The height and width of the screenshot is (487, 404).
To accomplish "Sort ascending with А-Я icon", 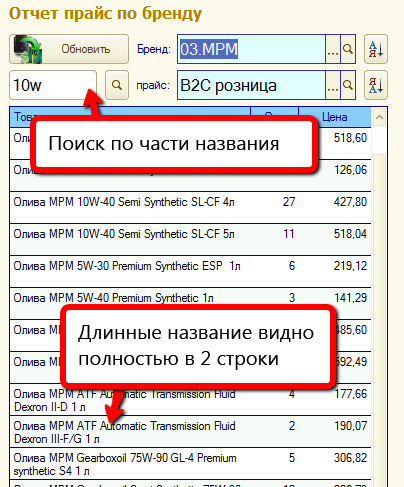I will coord(376,49).
